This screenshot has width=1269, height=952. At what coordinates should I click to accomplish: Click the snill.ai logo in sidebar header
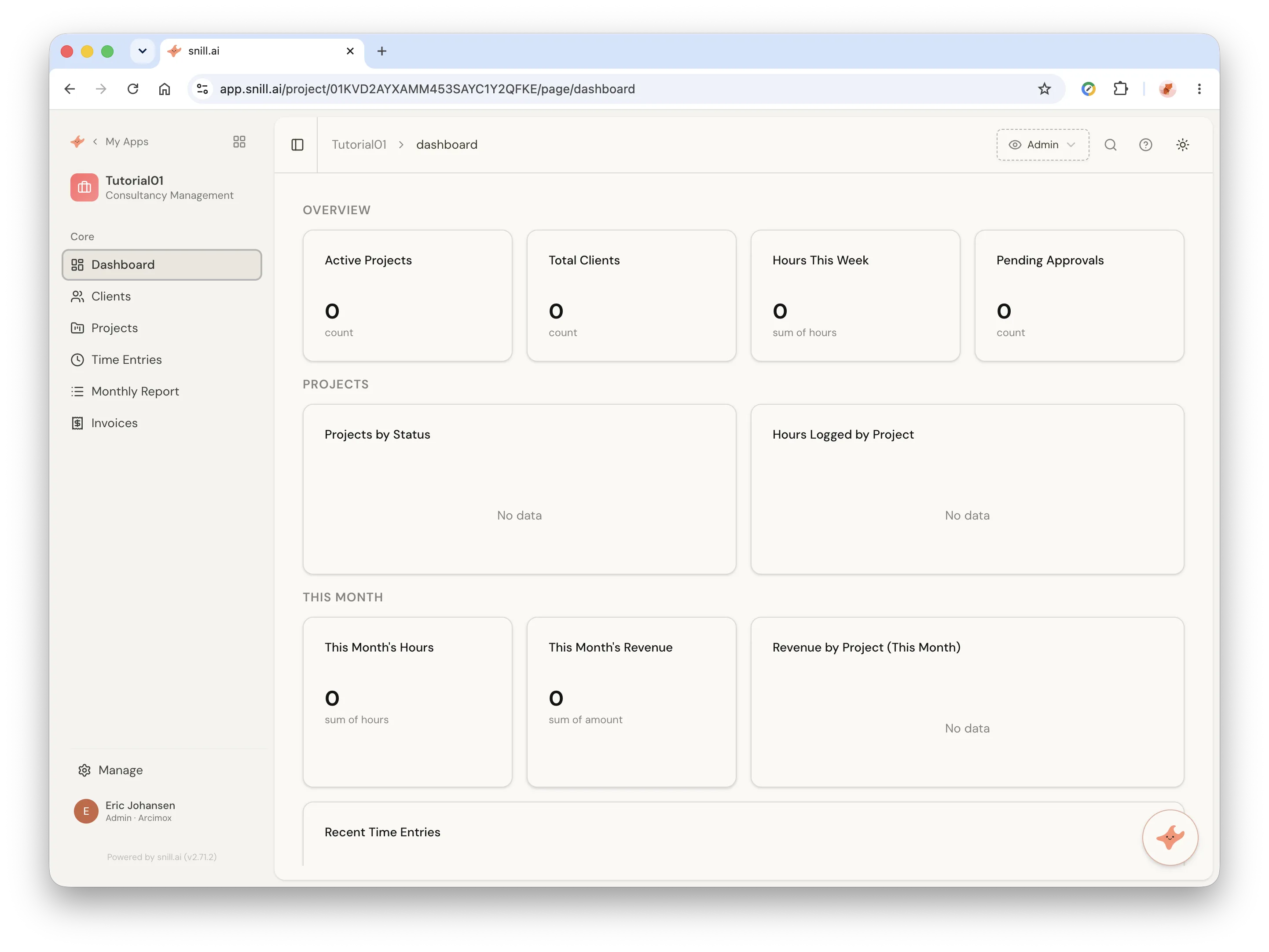coord(77,142)
